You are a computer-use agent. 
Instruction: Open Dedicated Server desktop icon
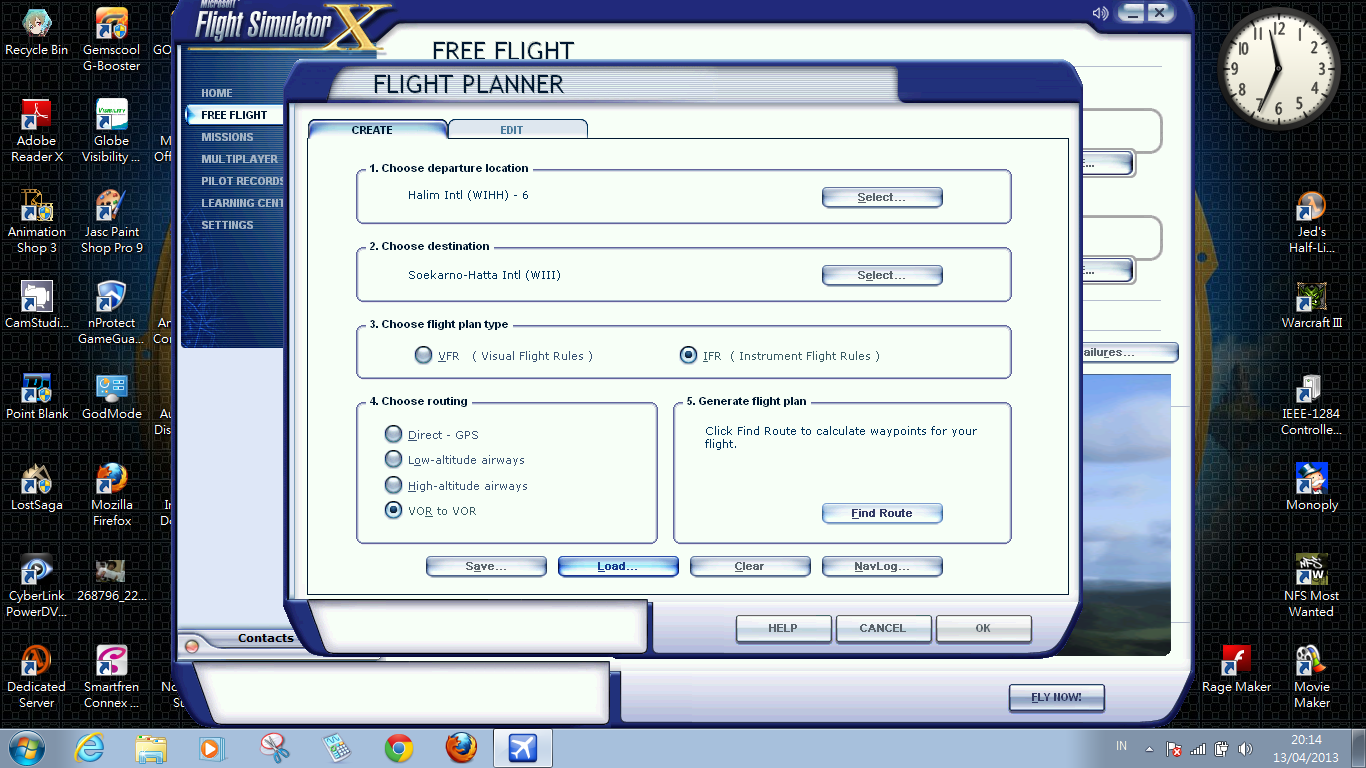click(37, 677)
